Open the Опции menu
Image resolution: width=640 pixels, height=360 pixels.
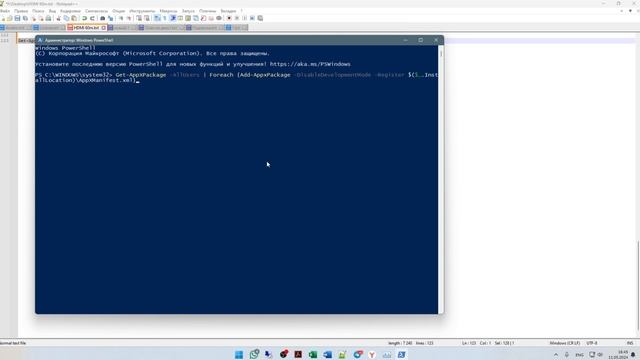(x=118, y=11)
